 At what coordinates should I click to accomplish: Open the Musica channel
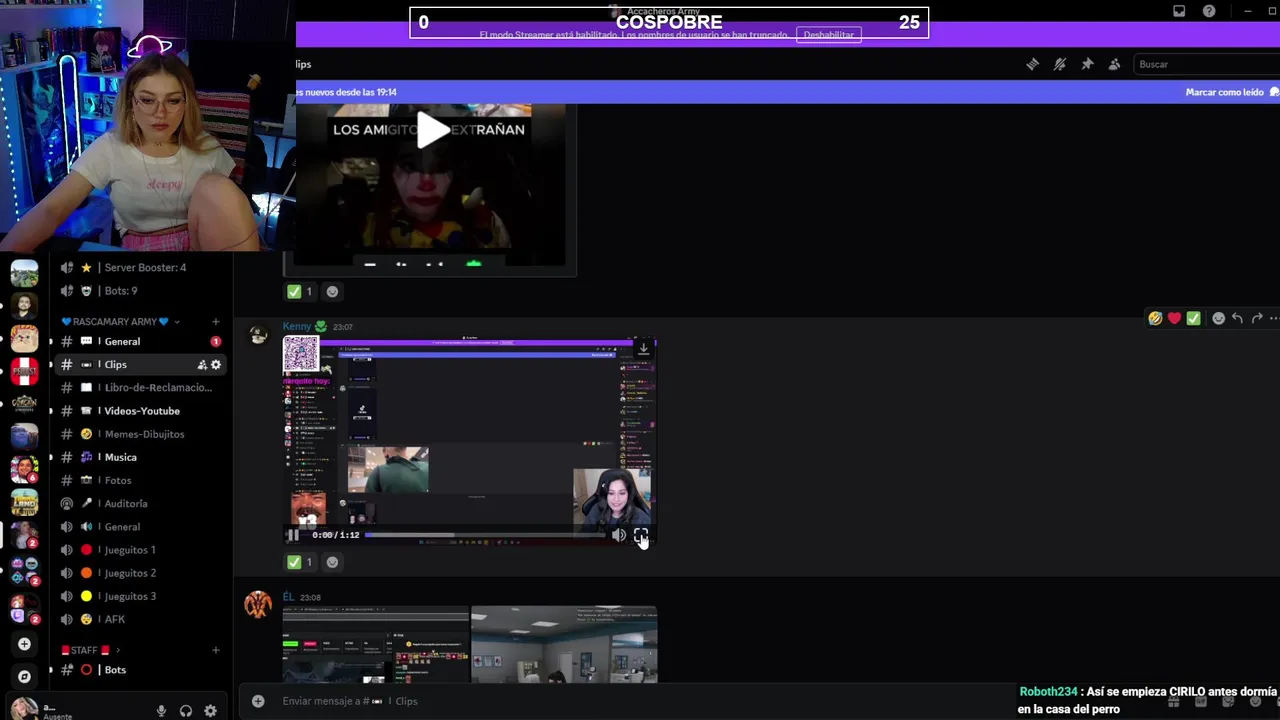click(x=140, y=457)
